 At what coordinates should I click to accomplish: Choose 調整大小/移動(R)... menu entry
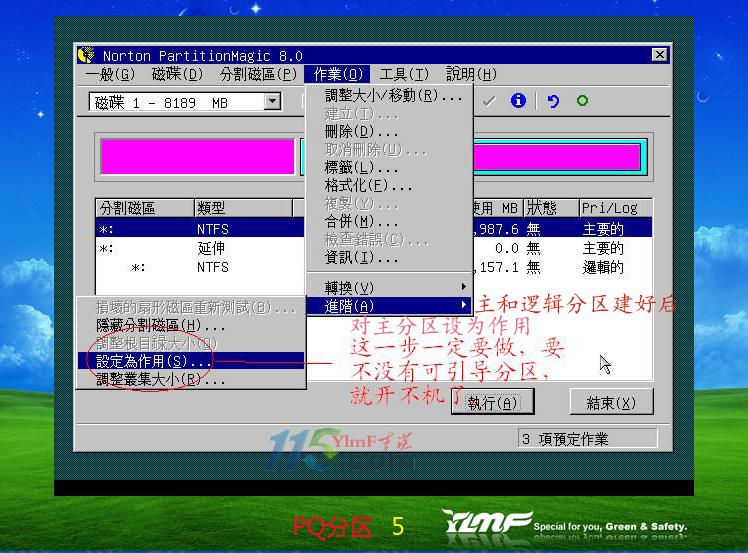coord(389,95)
